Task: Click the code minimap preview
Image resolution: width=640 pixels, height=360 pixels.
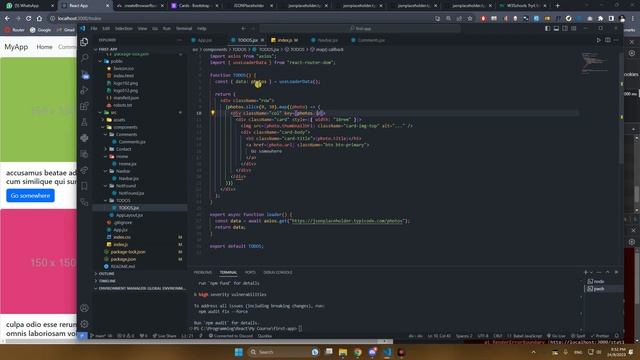Action: point(594,63)
